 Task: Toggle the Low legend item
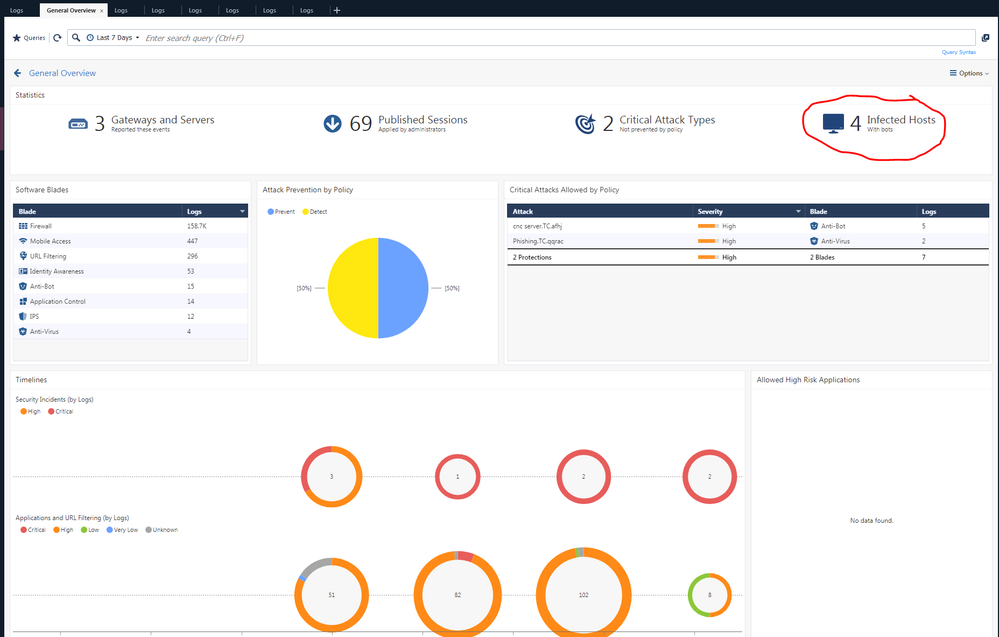coord(90,530)
